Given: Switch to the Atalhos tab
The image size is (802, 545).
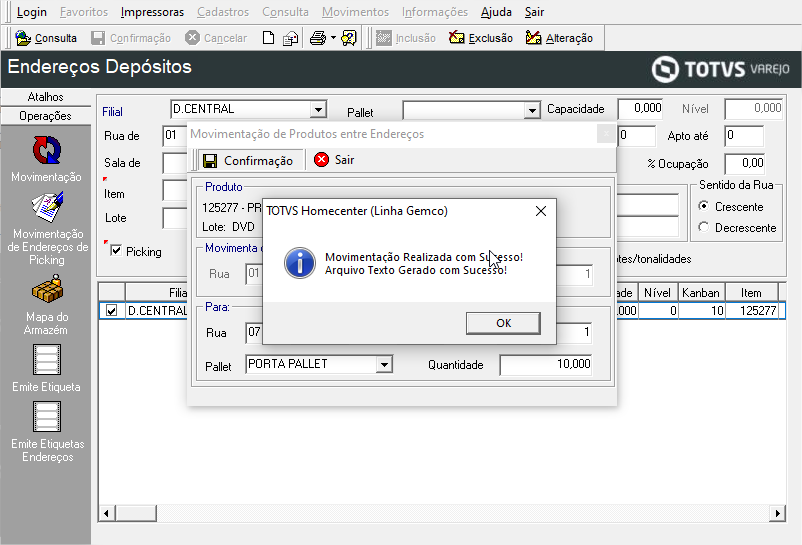Looking at the screenshot, I should click(x=46, y=97).
